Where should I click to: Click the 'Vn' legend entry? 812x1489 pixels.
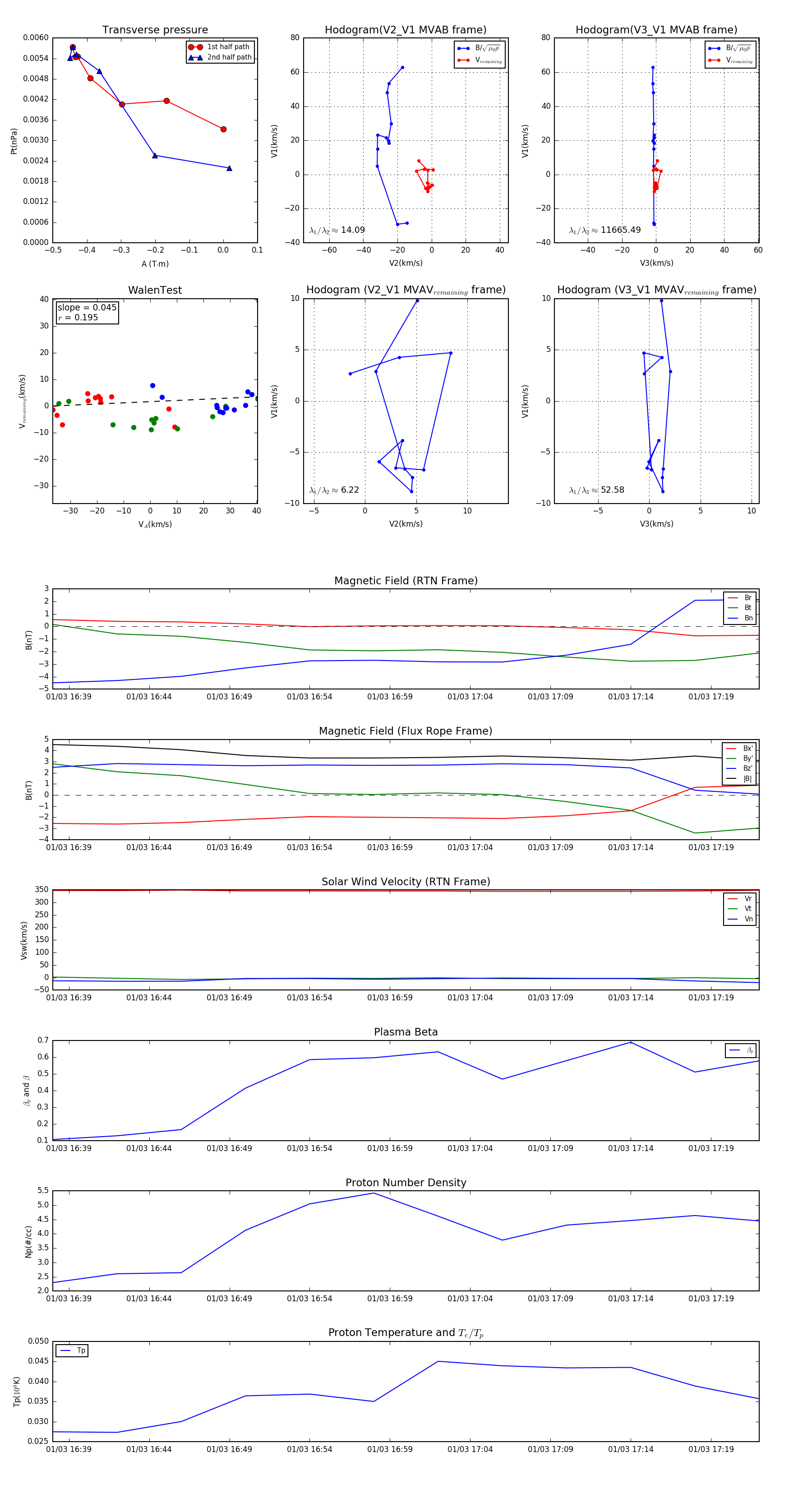740,919
